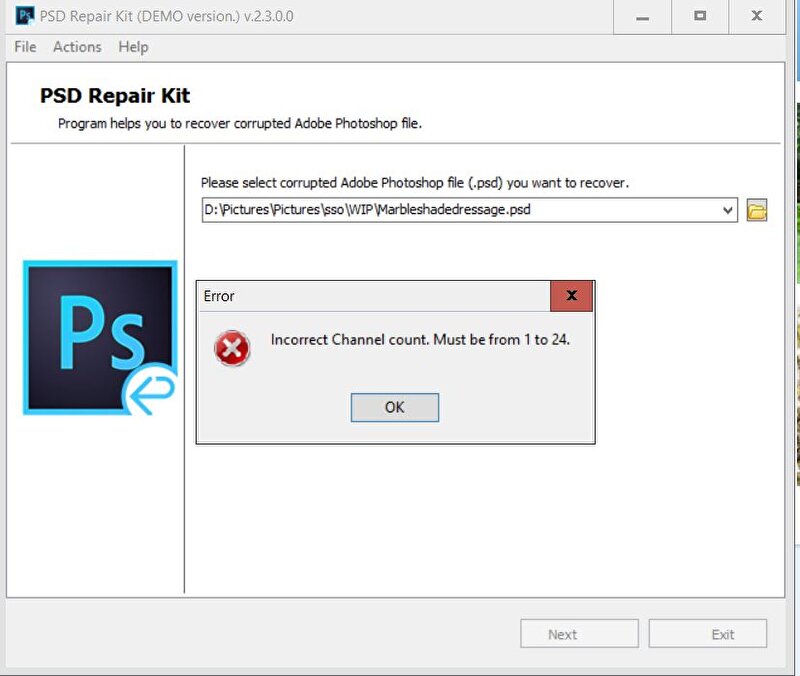Maximize the PSD Repair Kit window
The image size is (800, 676).
pyautogui.click(x=700, y=16)
